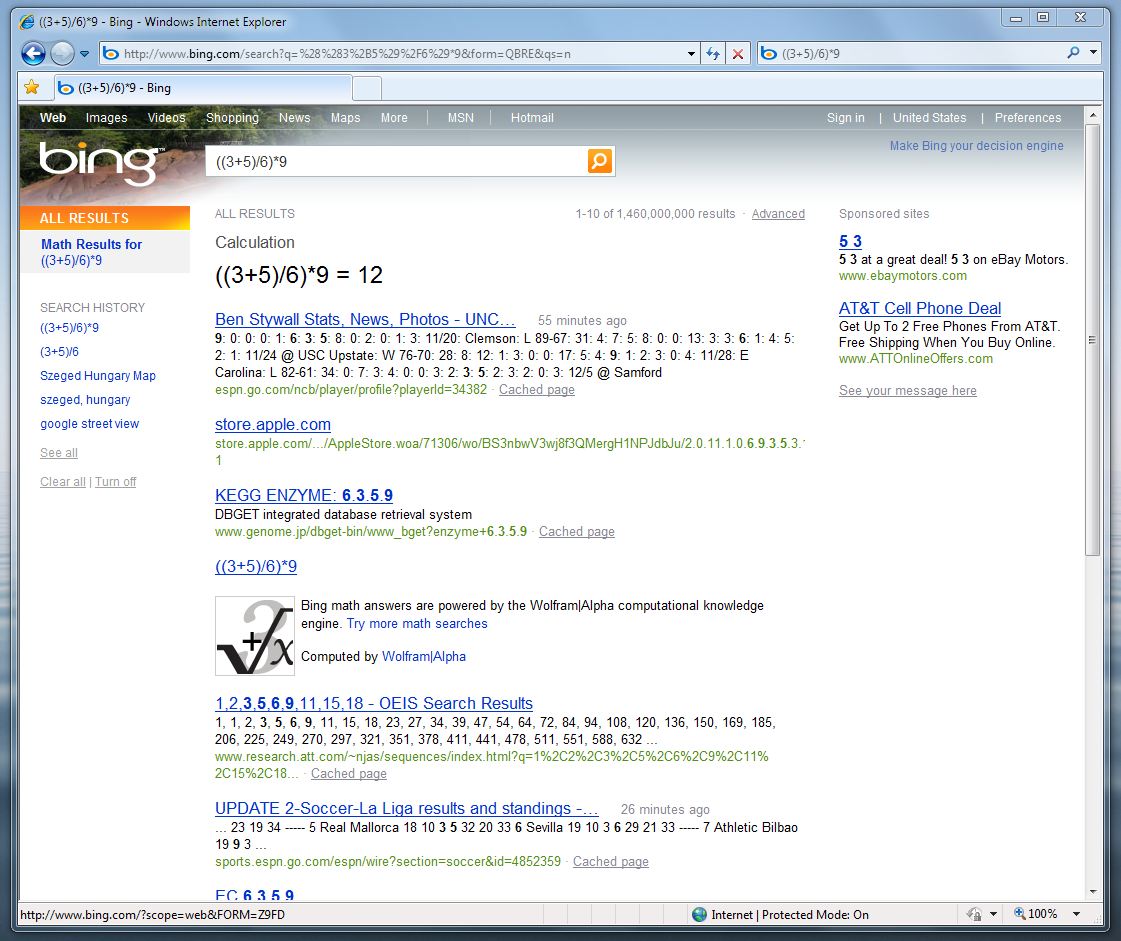Open UPDATE 2-Soccer-La Liga results link
The width and height of the screenshot is (1121, 941).
point(407,809)
